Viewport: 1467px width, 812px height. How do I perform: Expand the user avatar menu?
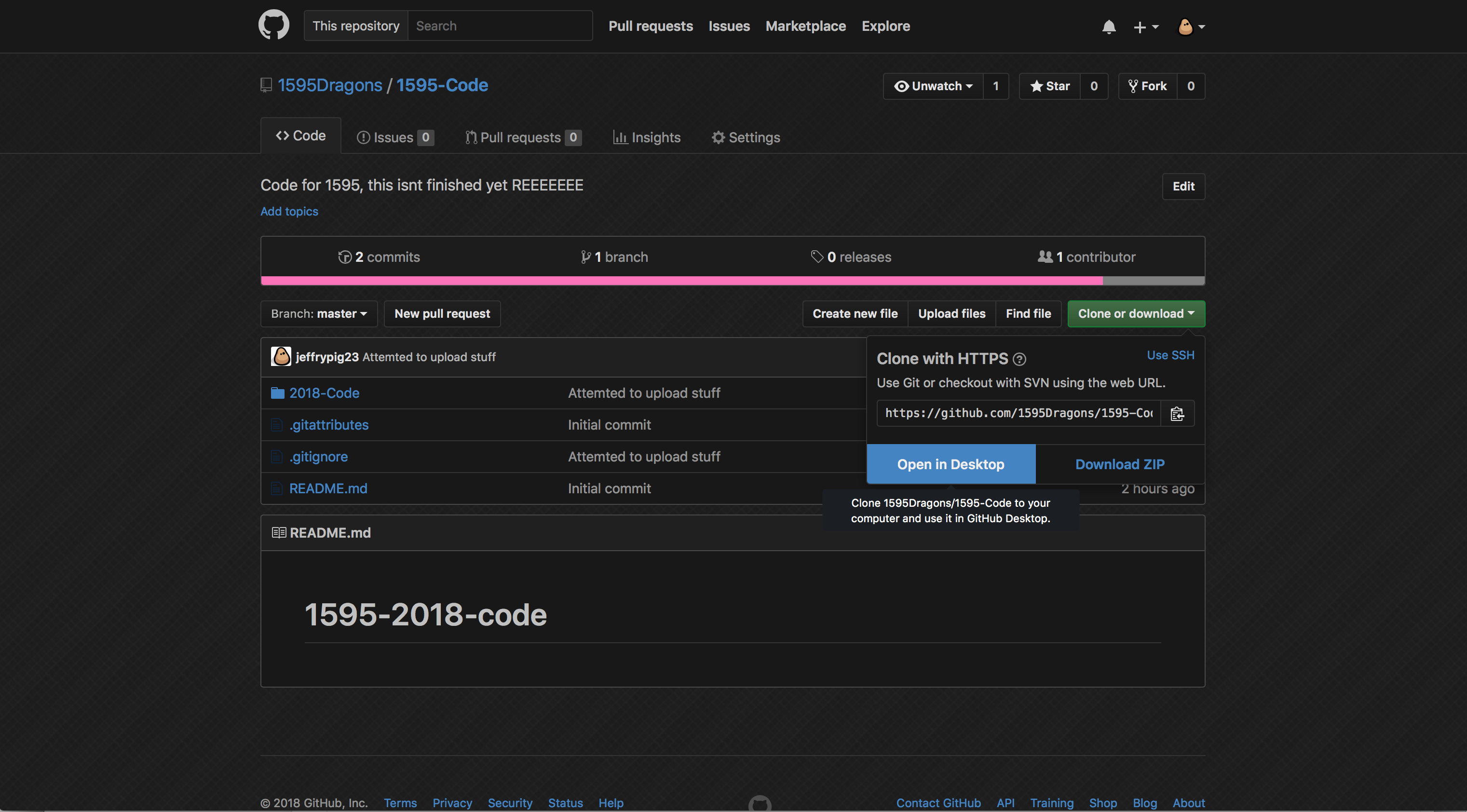(x=1191, y=27)
